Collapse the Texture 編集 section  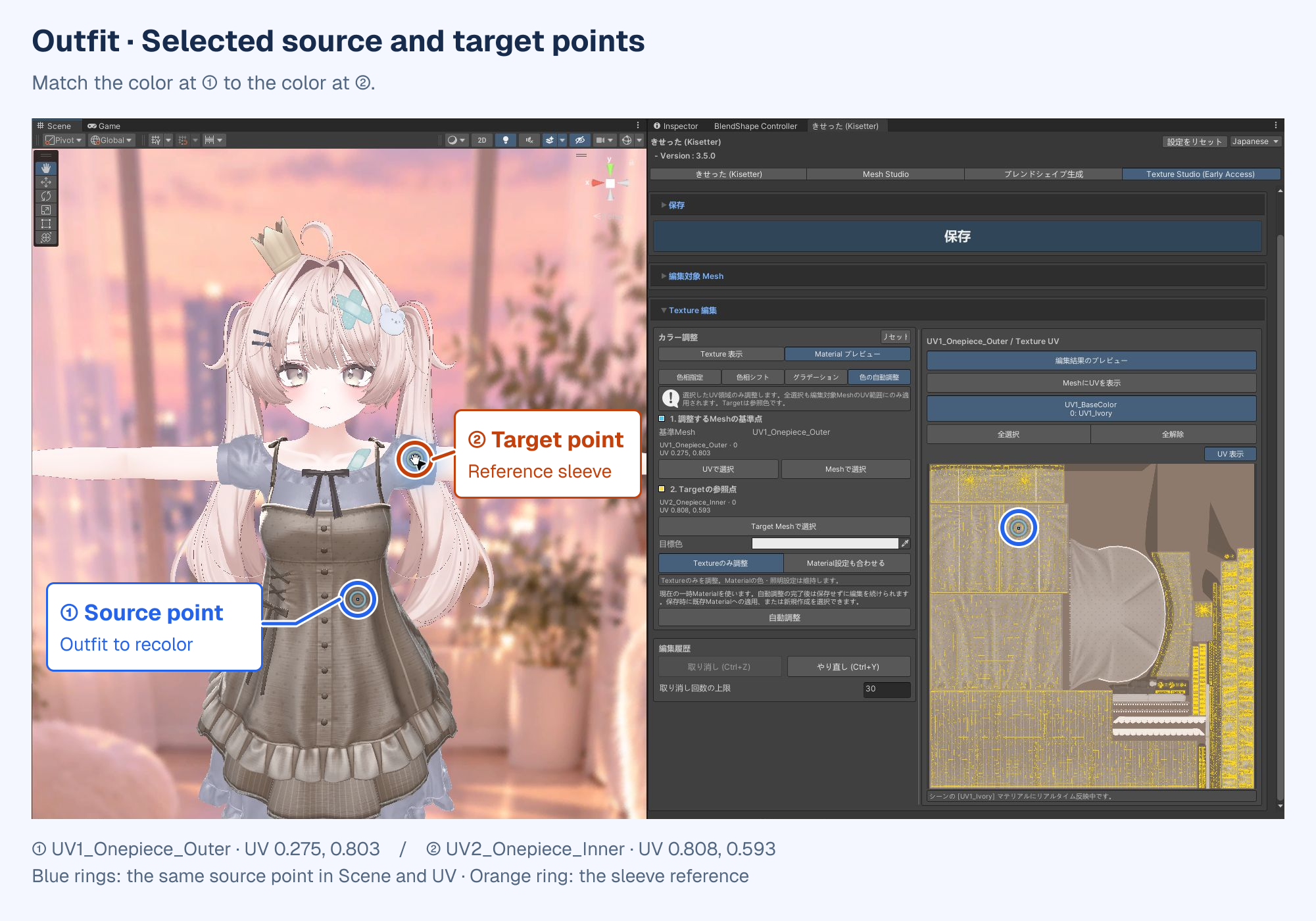(x=957, y=311)
